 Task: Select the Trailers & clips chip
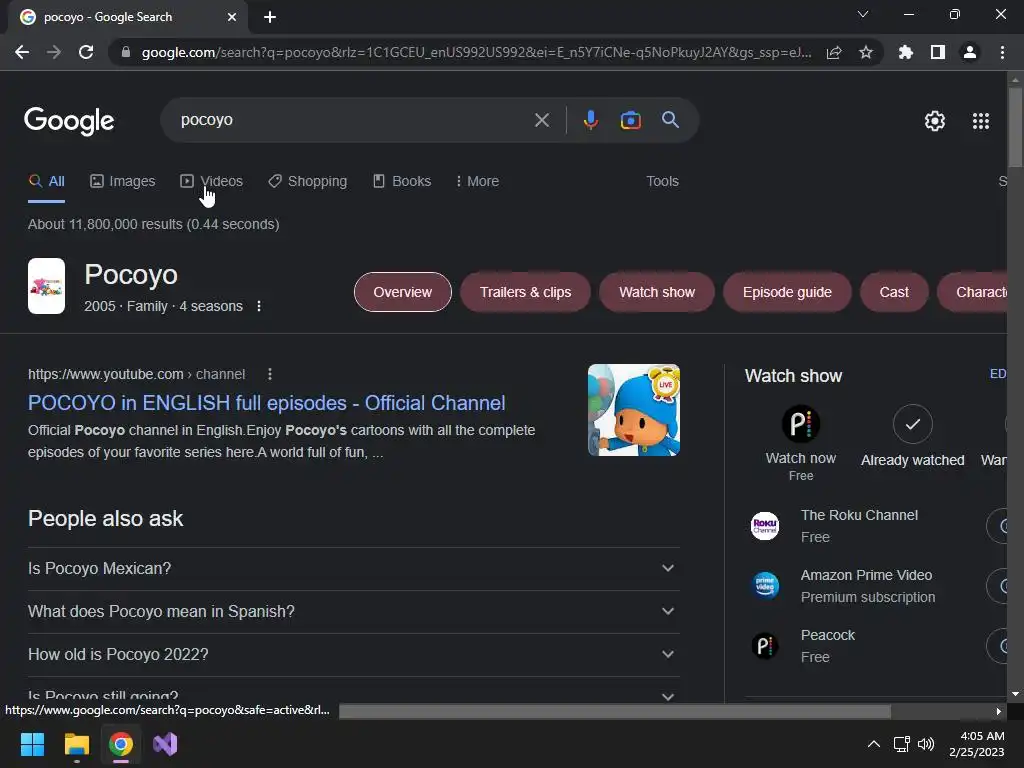point(525,292)
